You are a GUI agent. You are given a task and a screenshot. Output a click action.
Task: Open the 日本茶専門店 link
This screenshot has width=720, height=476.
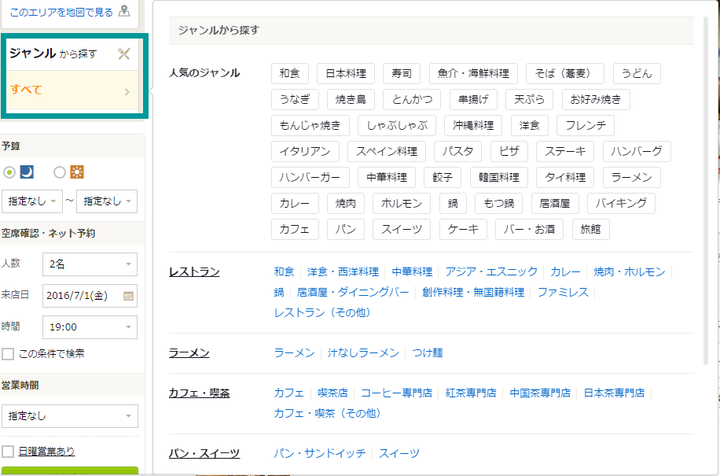(614, 393)
